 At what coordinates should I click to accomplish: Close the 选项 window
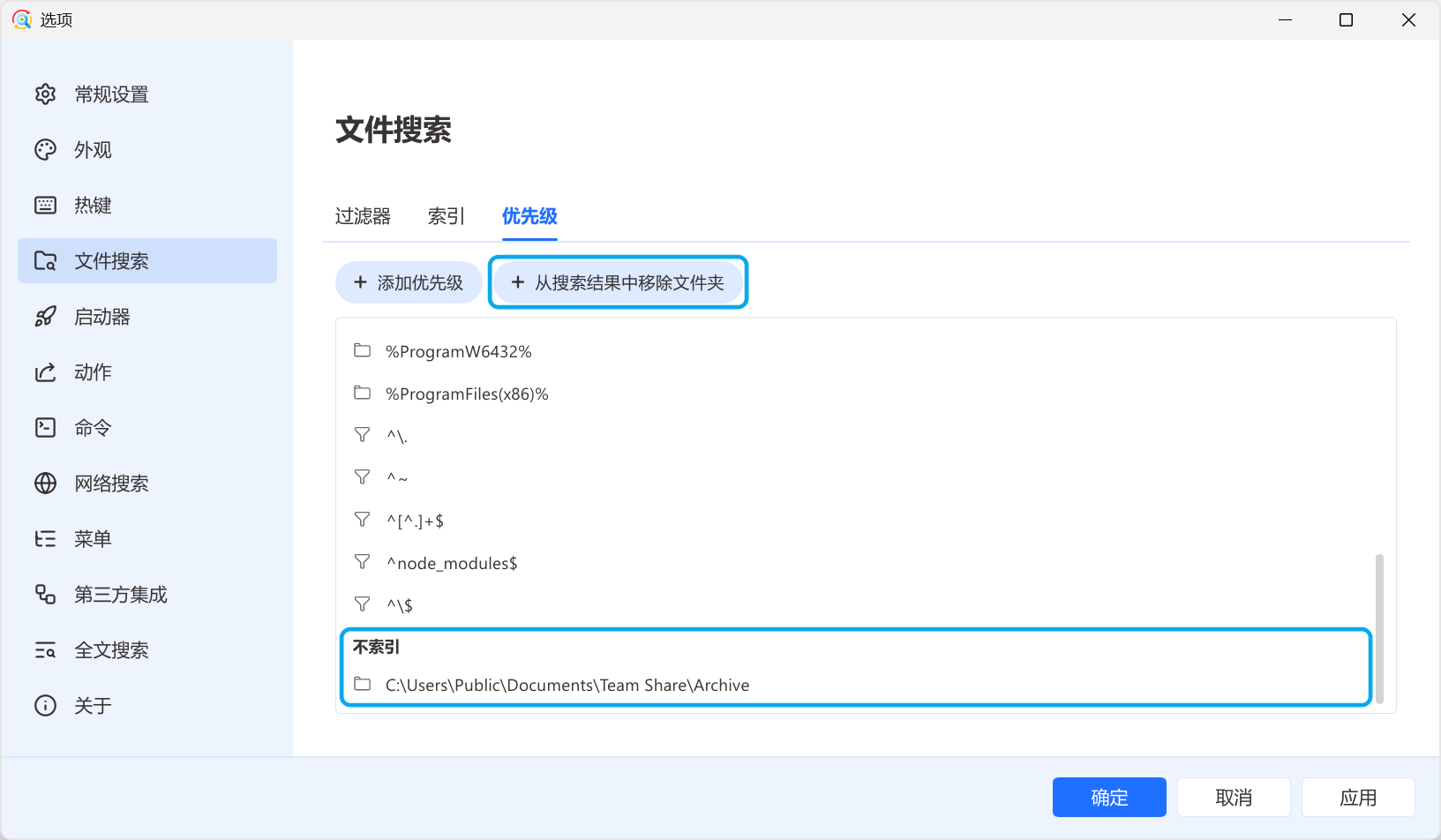tap(1408, 19)
